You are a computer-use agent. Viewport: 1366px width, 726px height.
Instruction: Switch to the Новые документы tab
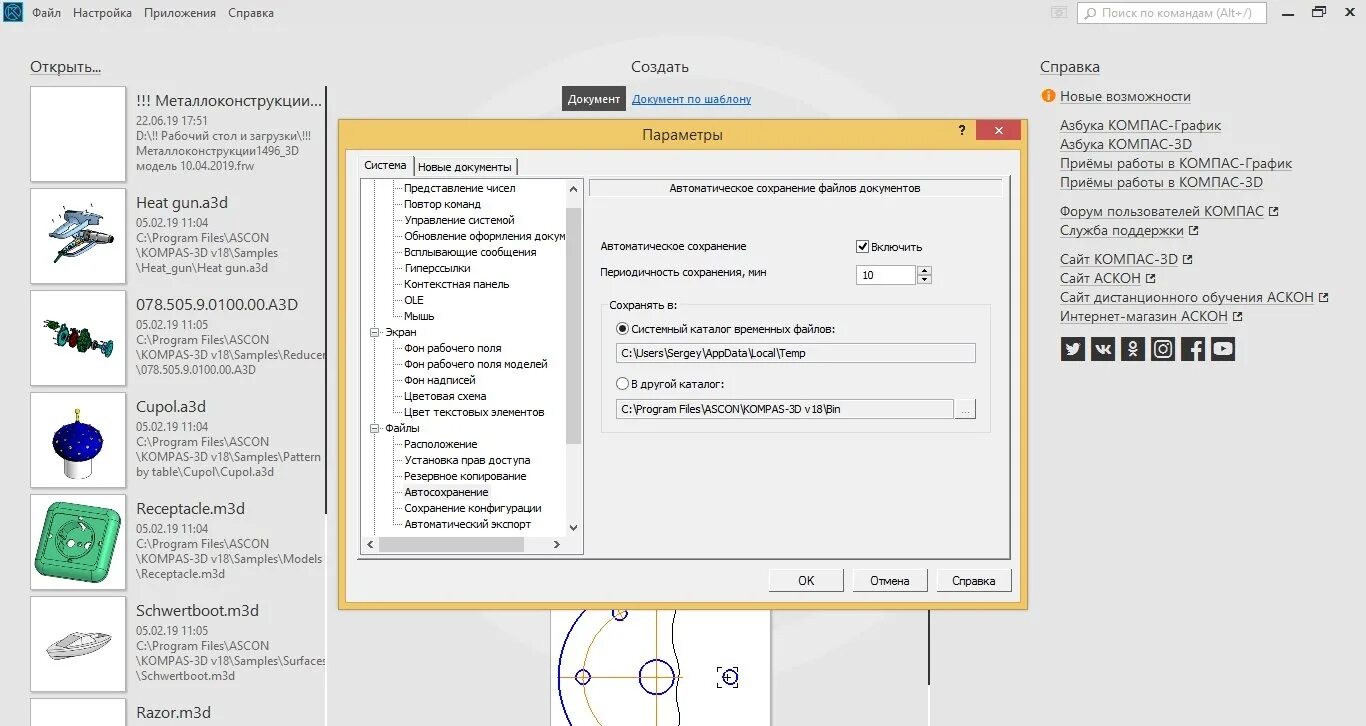tap(465, 167)
